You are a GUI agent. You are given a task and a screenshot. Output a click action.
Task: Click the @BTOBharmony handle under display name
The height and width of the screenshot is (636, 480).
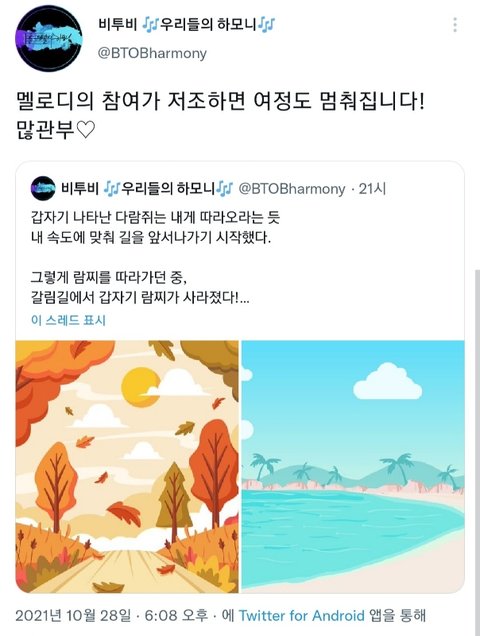point(152,53)
